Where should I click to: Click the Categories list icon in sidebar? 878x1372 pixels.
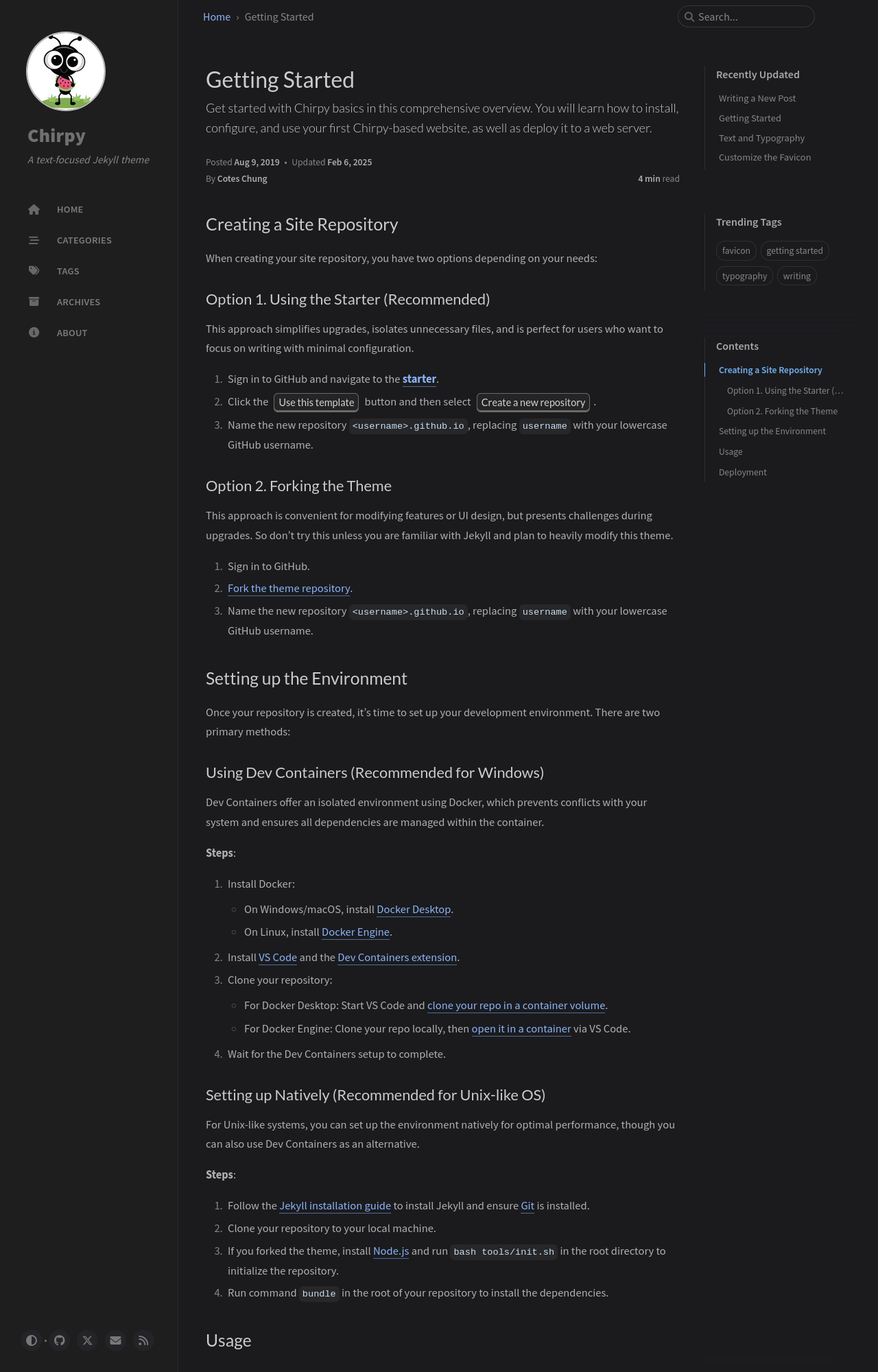[34, 240]
